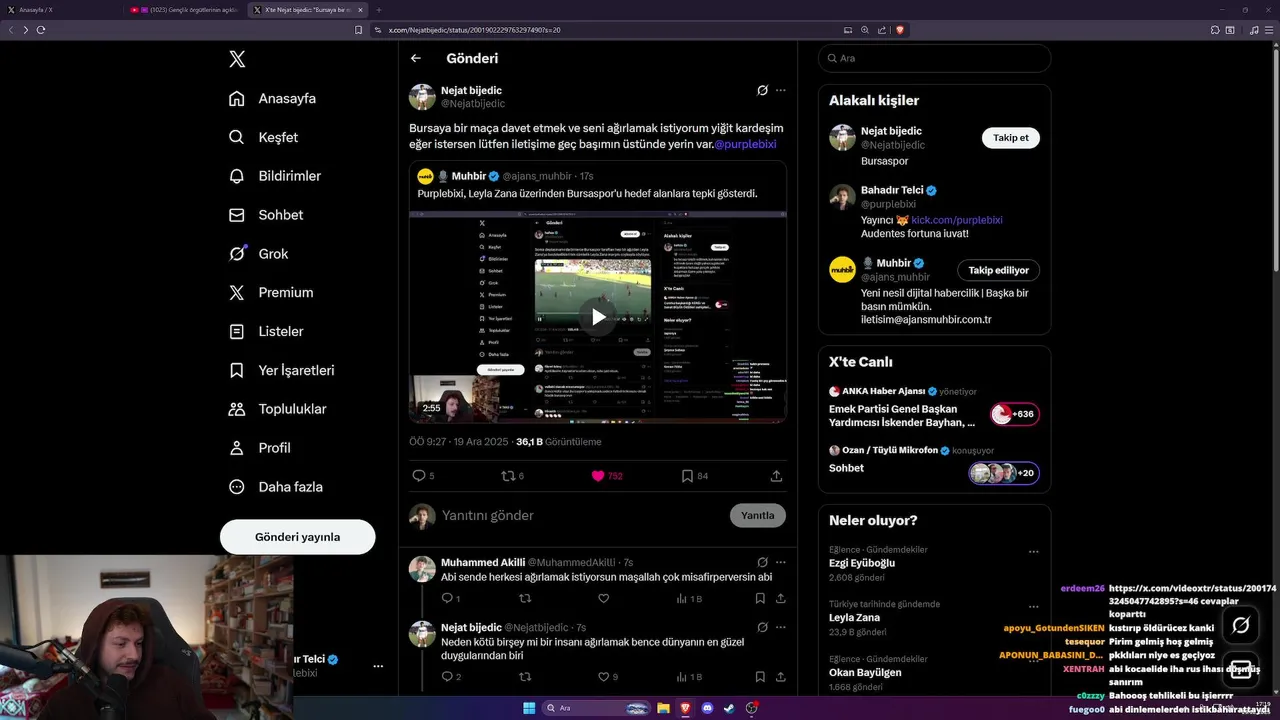Reload the page in browser toolbar
Viewport: 1280px width, 720px height.
[41, 30]
